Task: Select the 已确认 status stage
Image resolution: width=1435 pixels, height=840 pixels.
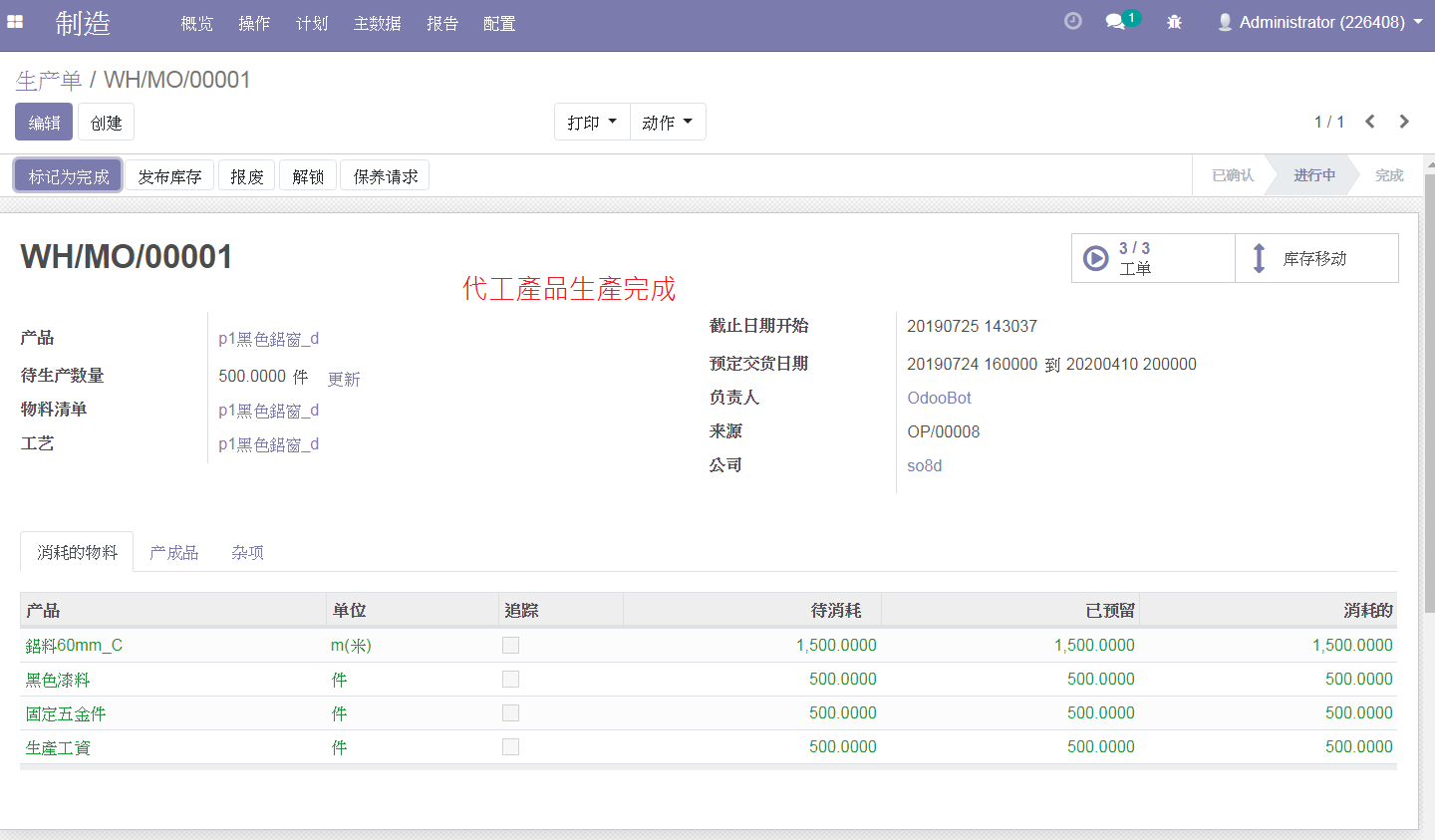Action: [1232, 175]
